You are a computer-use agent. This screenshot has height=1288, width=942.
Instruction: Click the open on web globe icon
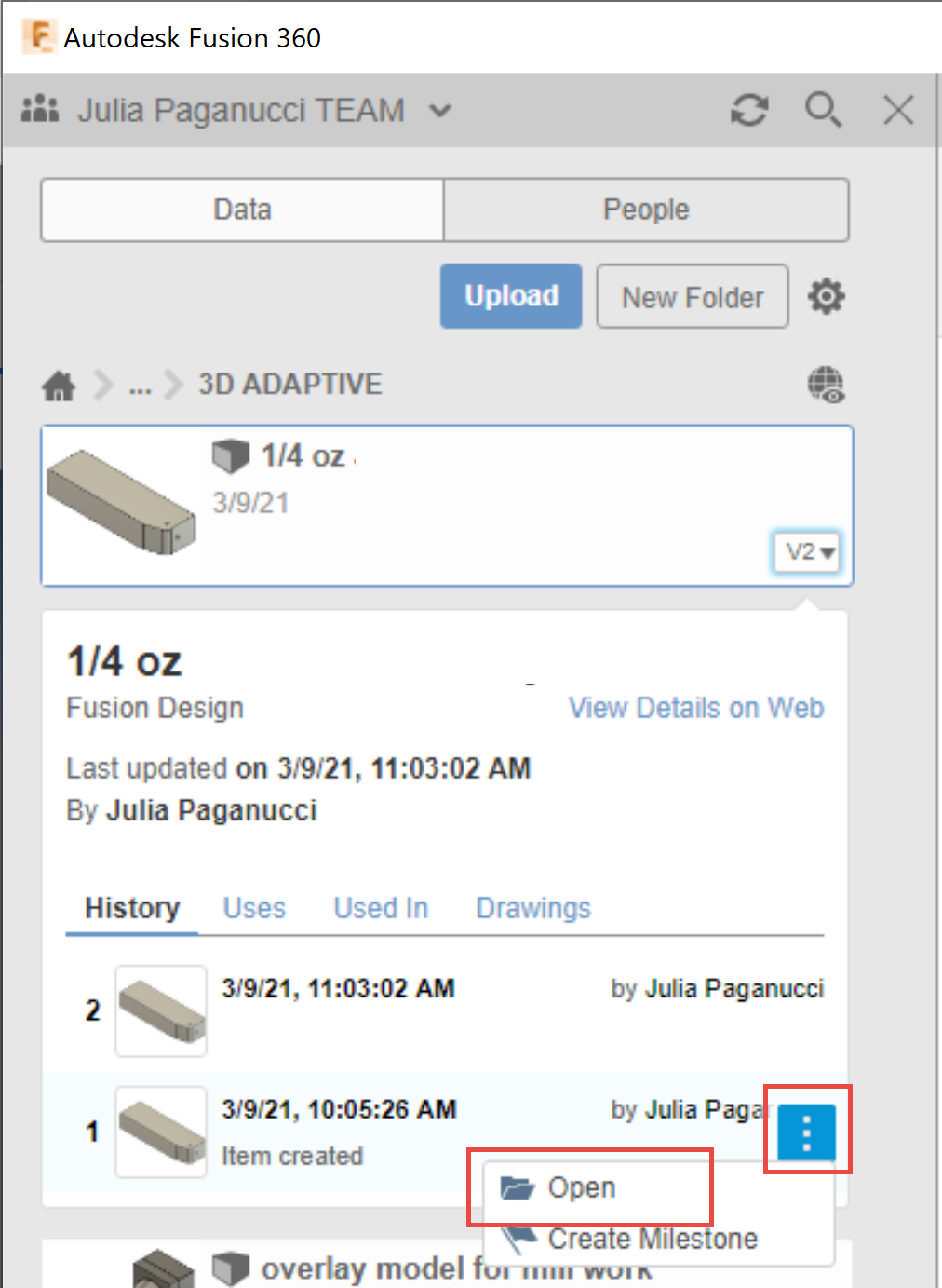[826, 384]
